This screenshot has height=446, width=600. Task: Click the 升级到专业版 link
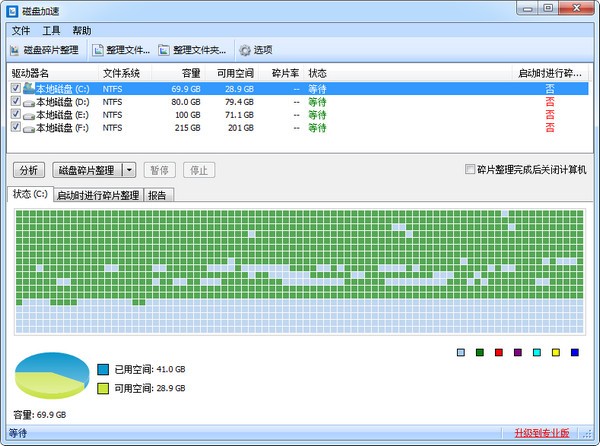541,433
